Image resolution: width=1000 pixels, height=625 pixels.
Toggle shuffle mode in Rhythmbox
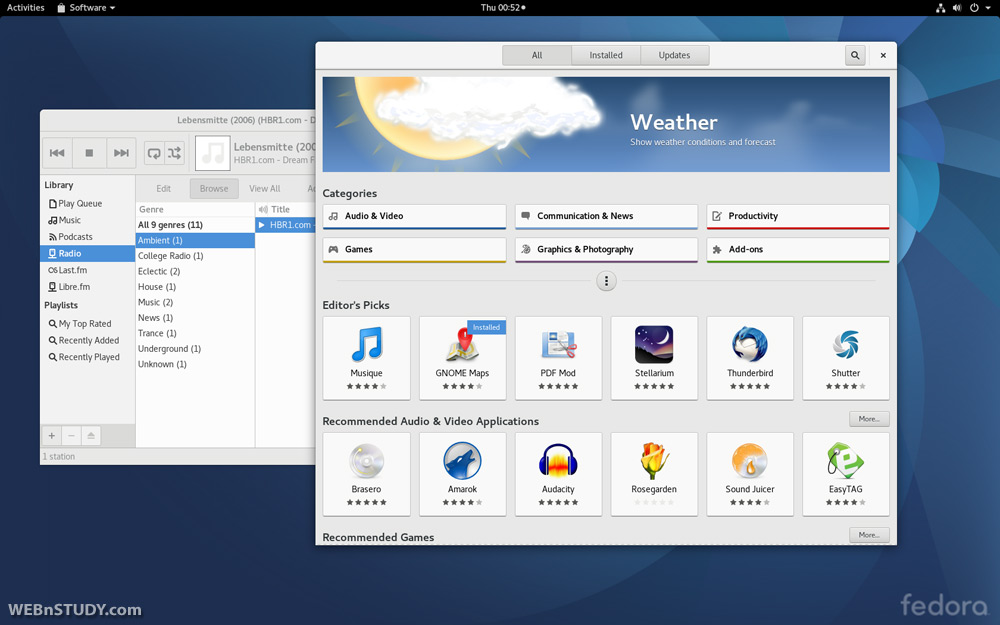[x=174, y=153]
